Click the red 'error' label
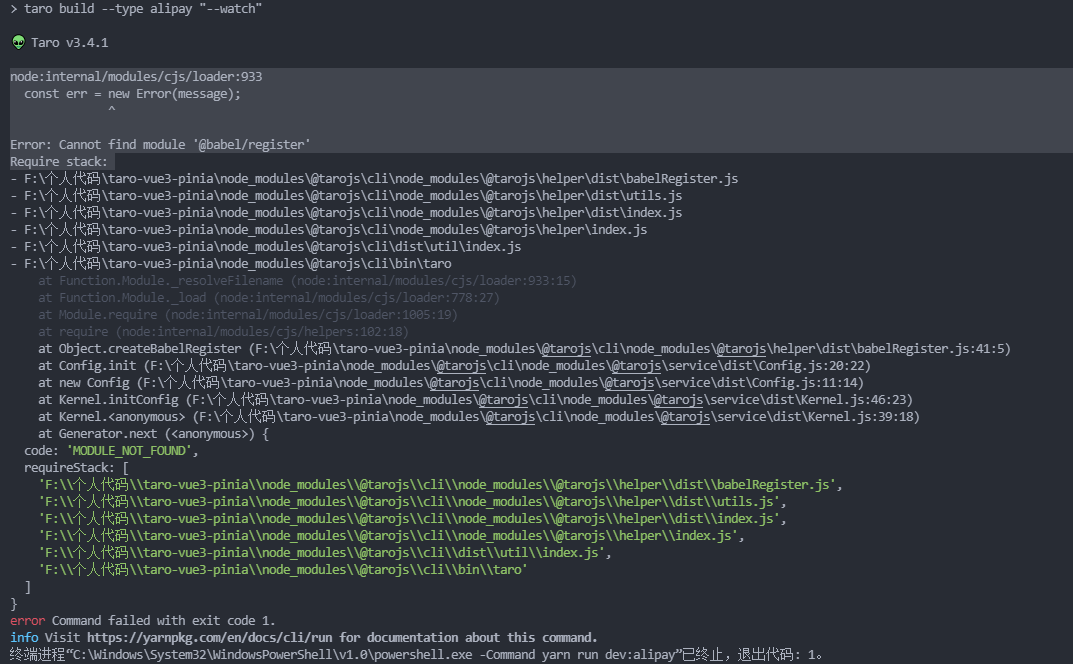 [27, 621]
